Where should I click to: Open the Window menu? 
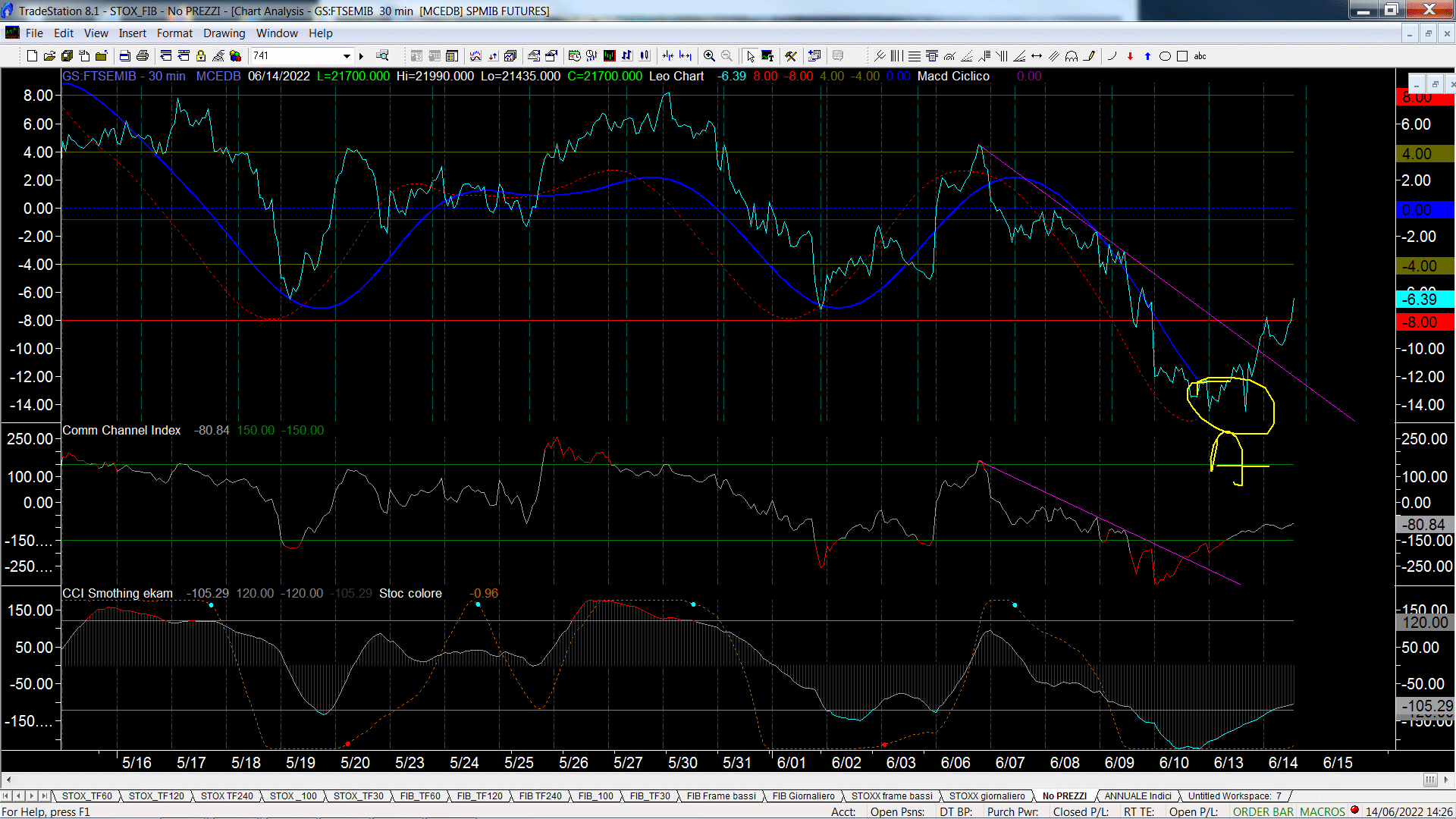coord(277,33)
